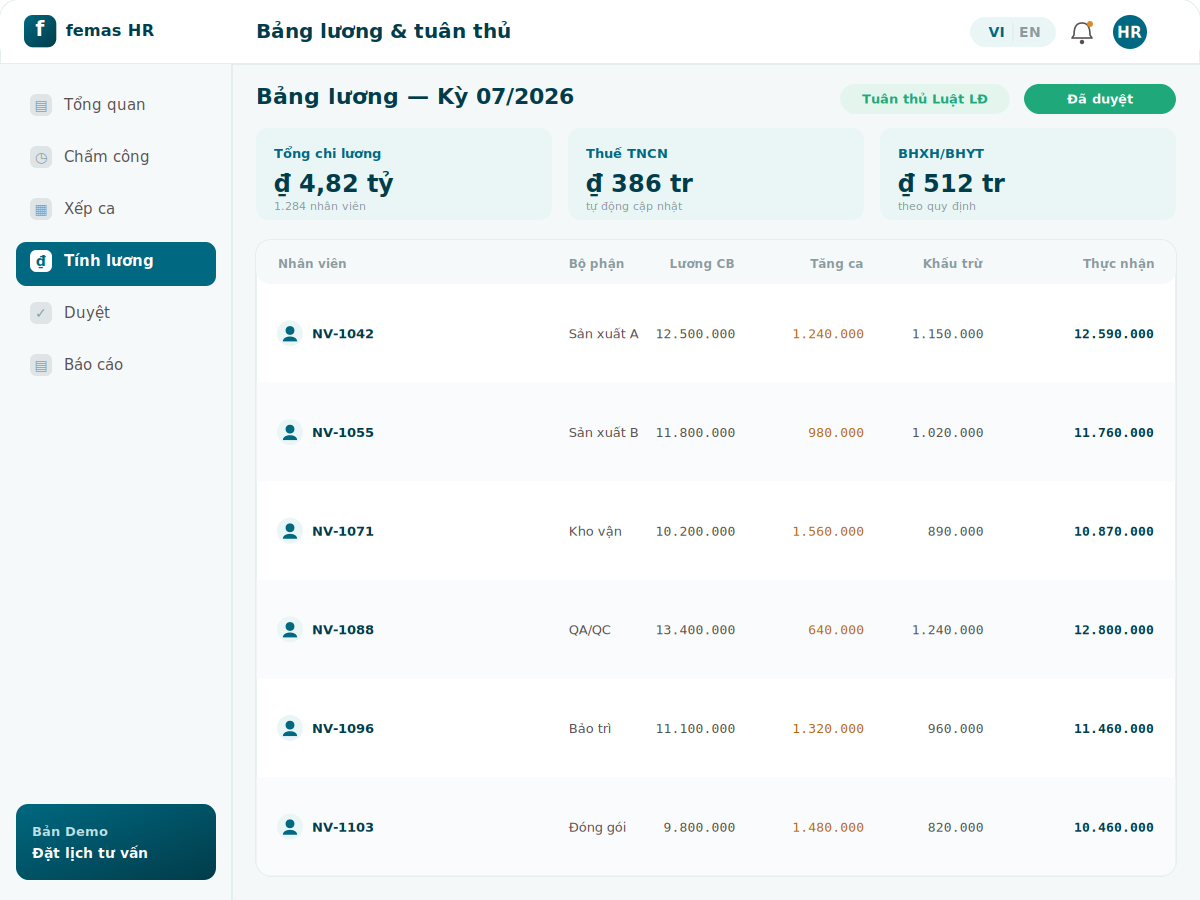Screen dimensions: 1200x900
Task: Click the Chấm công clock icon
Action: pos(41,157)
